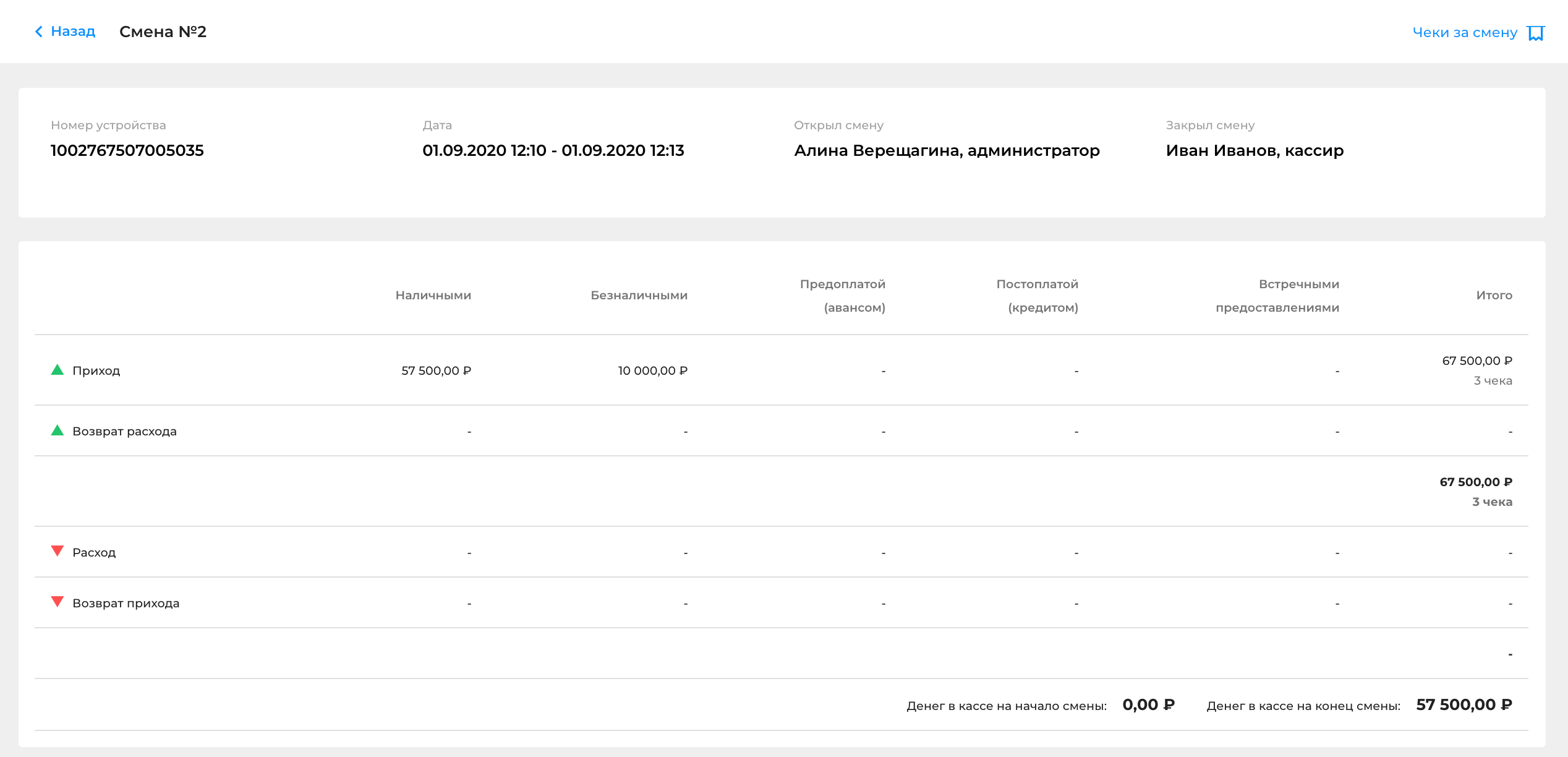Click Алина Верещагина, администратор name
The width and height of the screenshot is (1568, 757).
[x=947, y=150]
